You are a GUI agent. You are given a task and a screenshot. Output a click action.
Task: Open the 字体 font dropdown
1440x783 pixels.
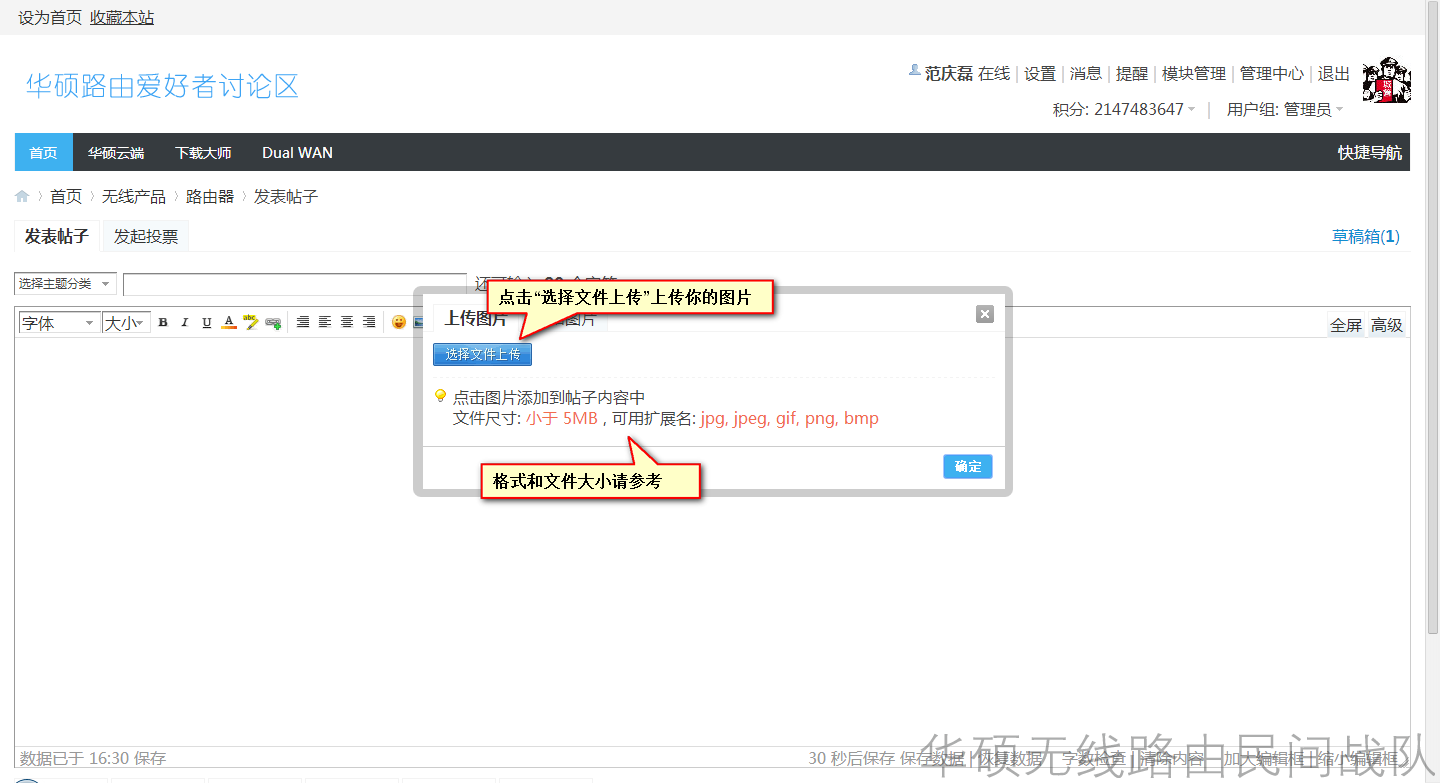(x=60, y=322)
